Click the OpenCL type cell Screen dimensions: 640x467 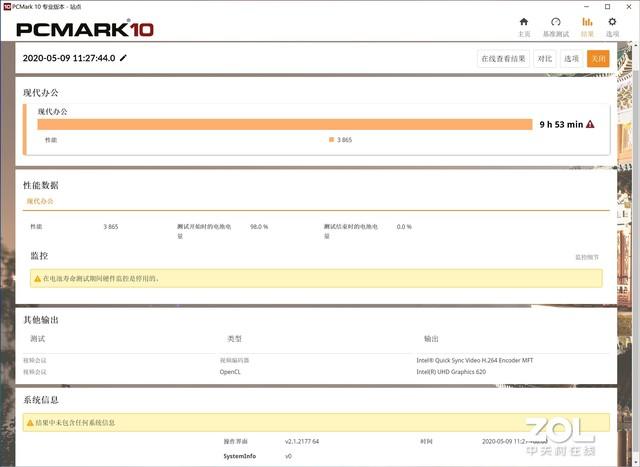[x=230, y=372]
